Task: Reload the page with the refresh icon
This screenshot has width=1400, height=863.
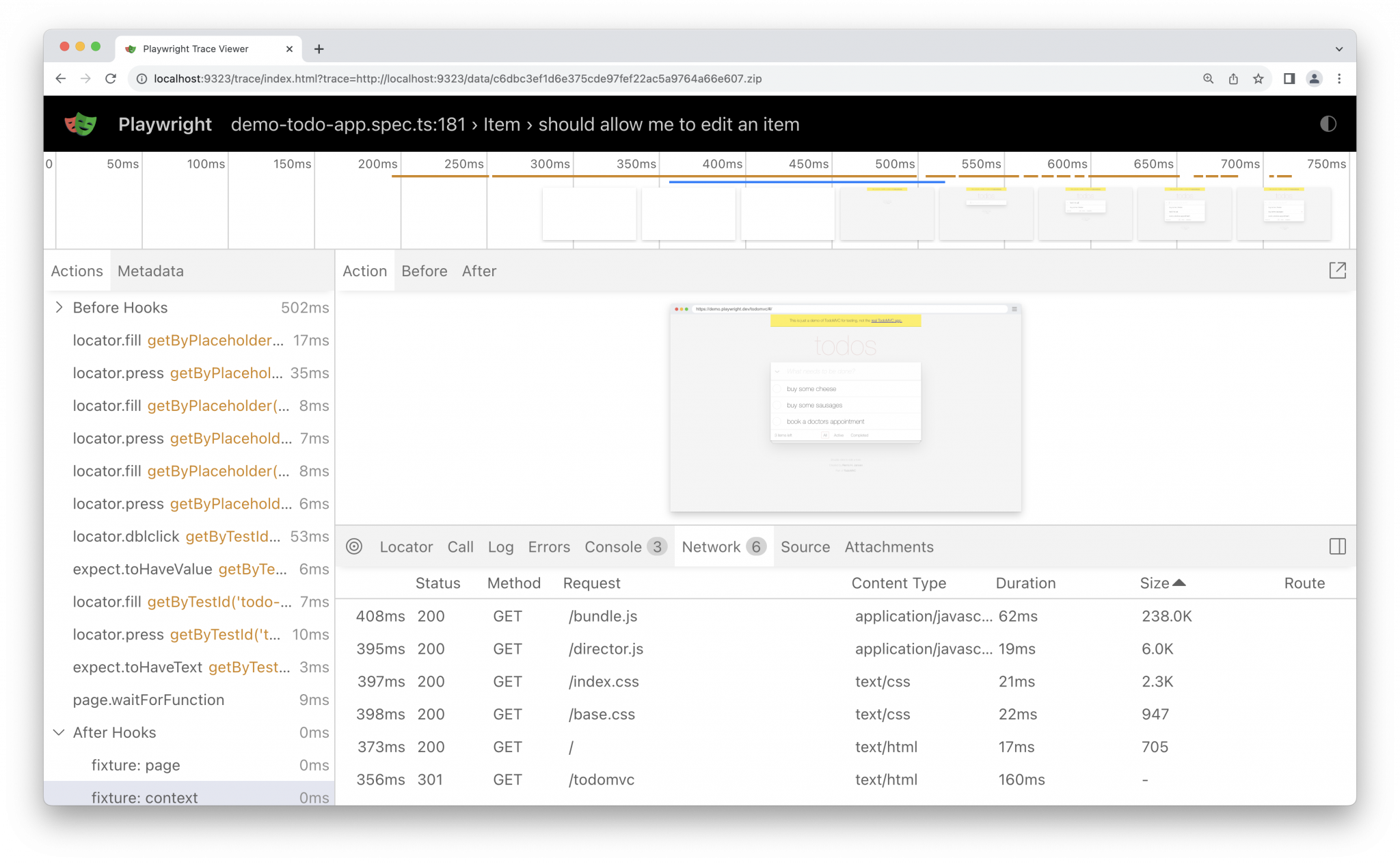Action: pyautogui.click(x=111, y=79)
